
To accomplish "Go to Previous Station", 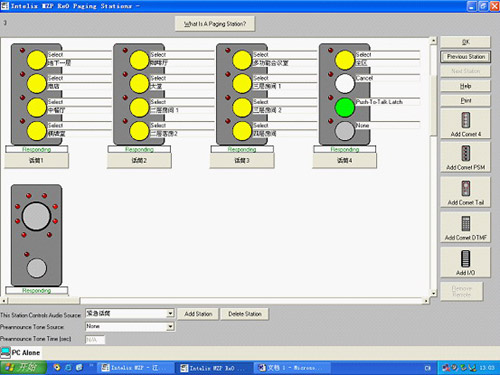I will [466, 57].
